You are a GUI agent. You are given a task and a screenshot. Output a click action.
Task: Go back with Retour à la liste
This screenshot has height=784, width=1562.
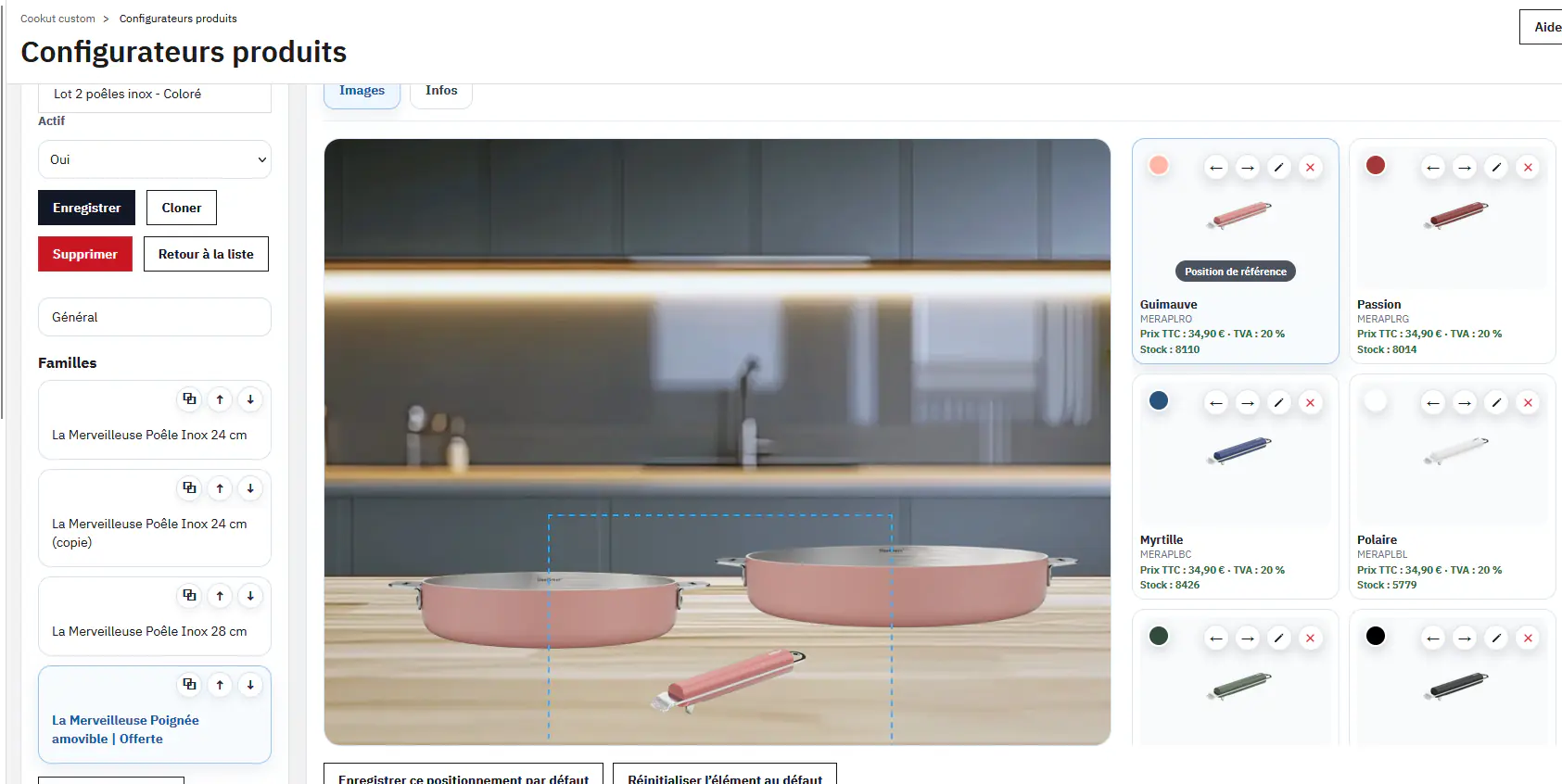pyautogui.click(x=206, y=254)
